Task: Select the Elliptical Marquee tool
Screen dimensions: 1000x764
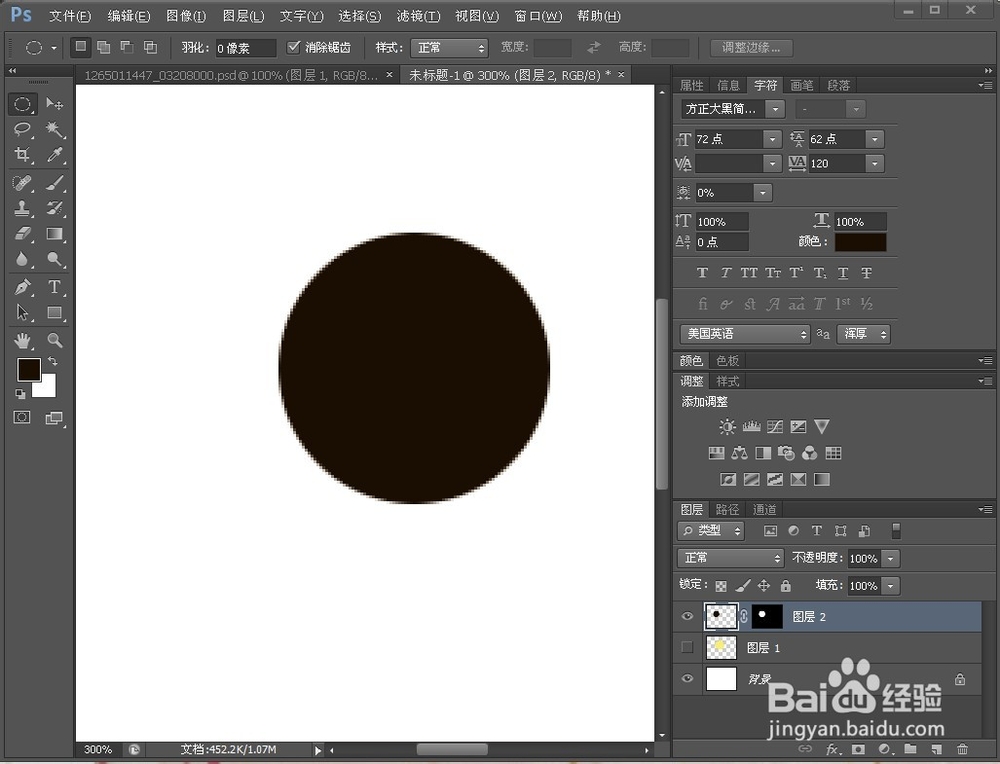Action: coord(22,104)
